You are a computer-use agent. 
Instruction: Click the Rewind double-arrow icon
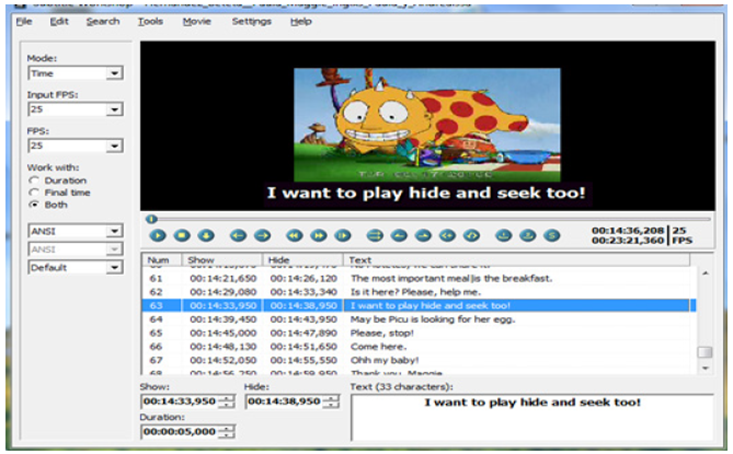point(294,236)
